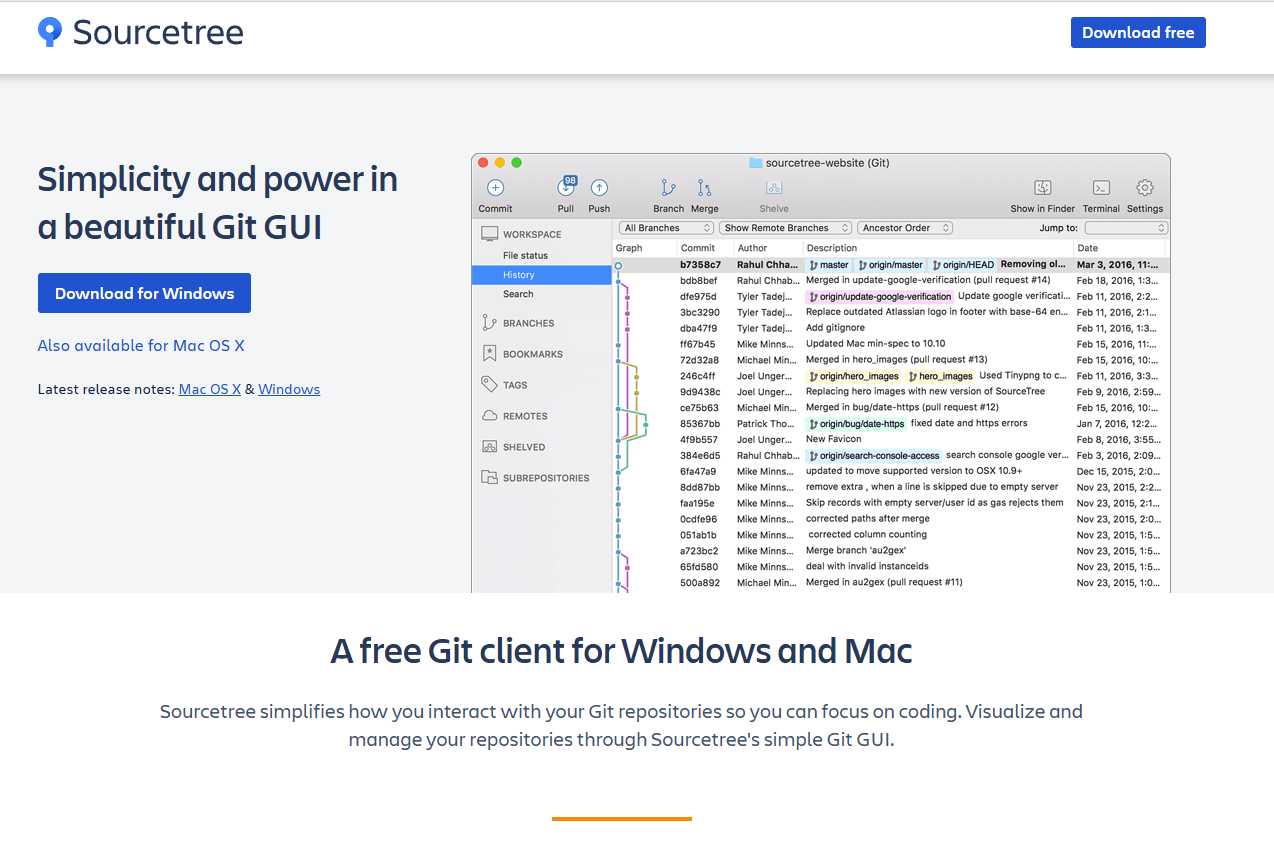Viewport: 1274px width, 856px height.
Task: Click the master branch tag
Action: [x=829, y=265]
